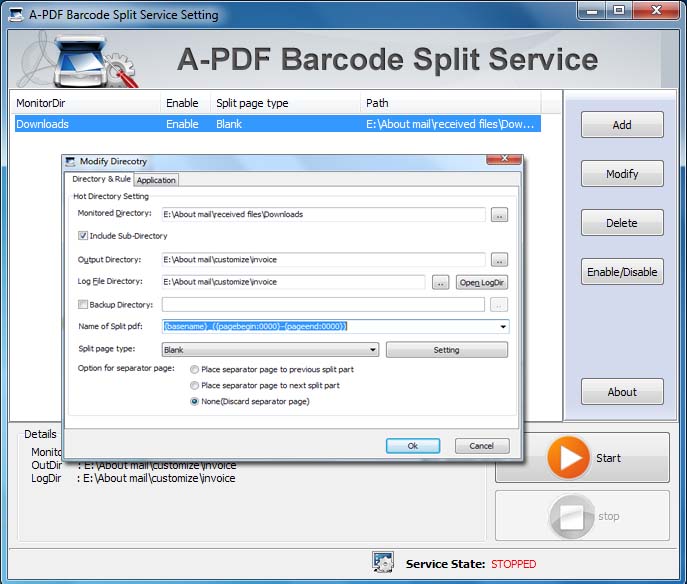Select the Directory & Rule tab

pyautogui.click(x=101, y=179)
